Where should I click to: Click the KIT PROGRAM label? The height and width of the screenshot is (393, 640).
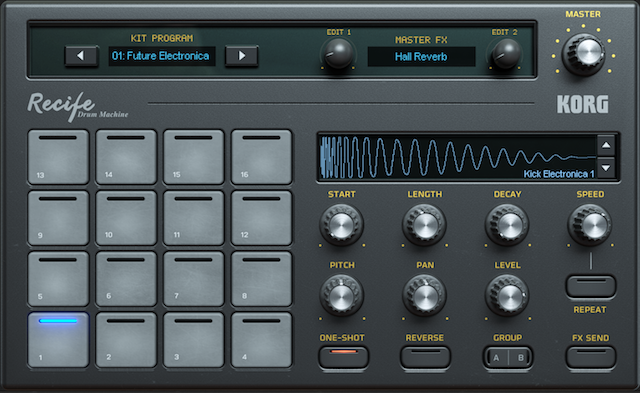(162, 38)
